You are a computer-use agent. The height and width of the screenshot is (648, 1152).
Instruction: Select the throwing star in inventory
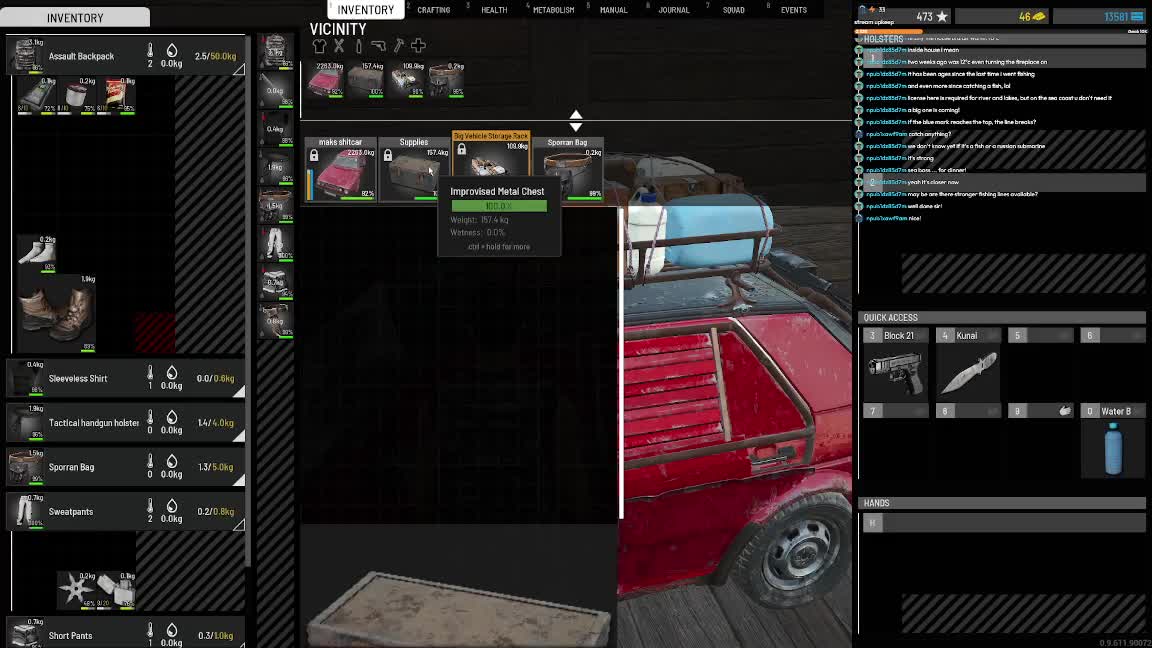pos(75,590)
